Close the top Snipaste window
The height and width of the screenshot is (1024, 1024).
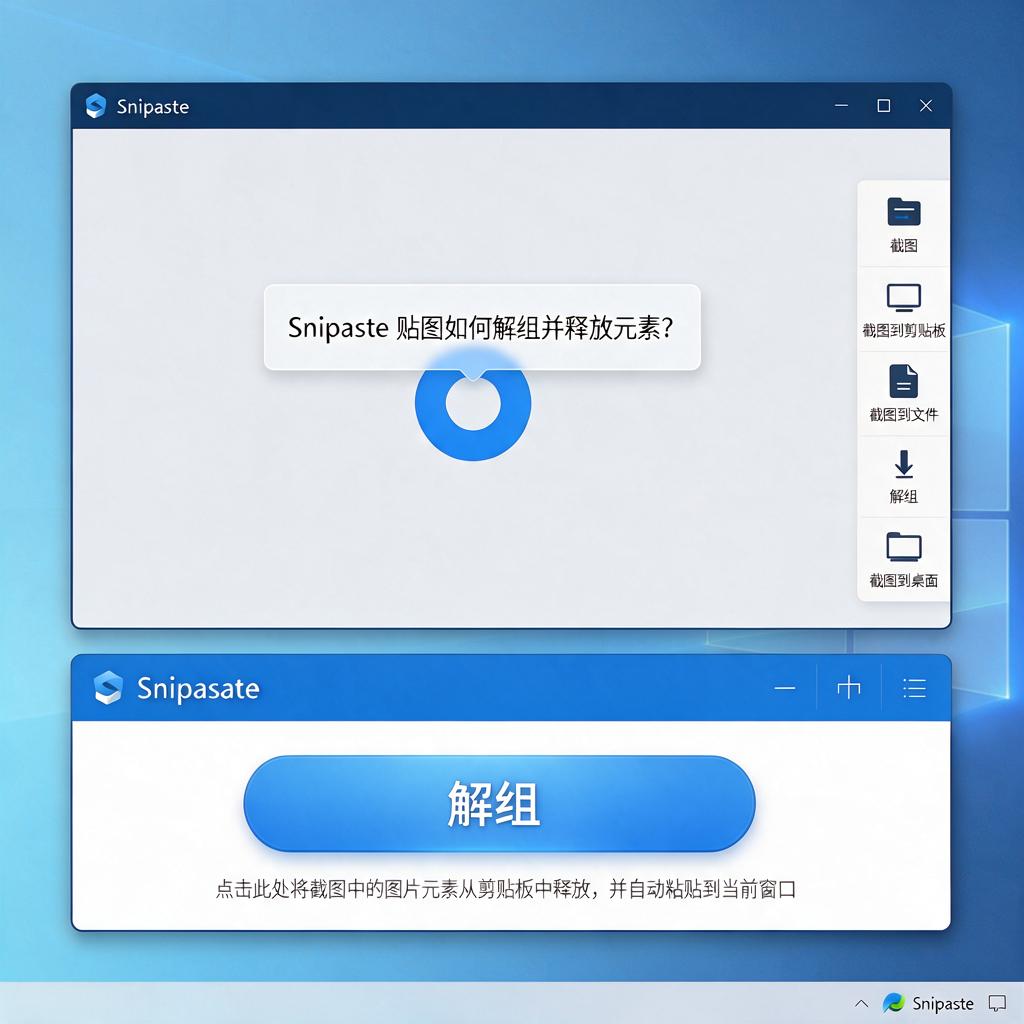(926, 106)
